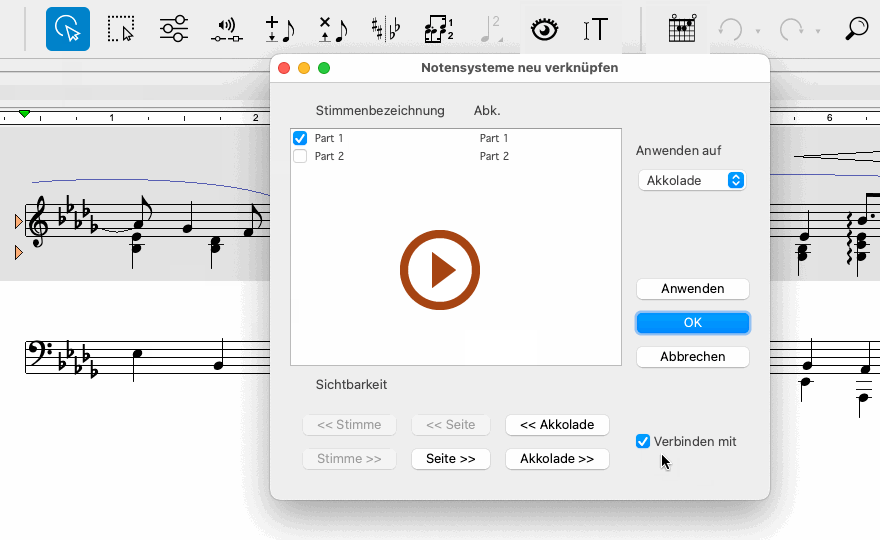
Task: Expand the redo history arrow
Action: pos(818,31)
